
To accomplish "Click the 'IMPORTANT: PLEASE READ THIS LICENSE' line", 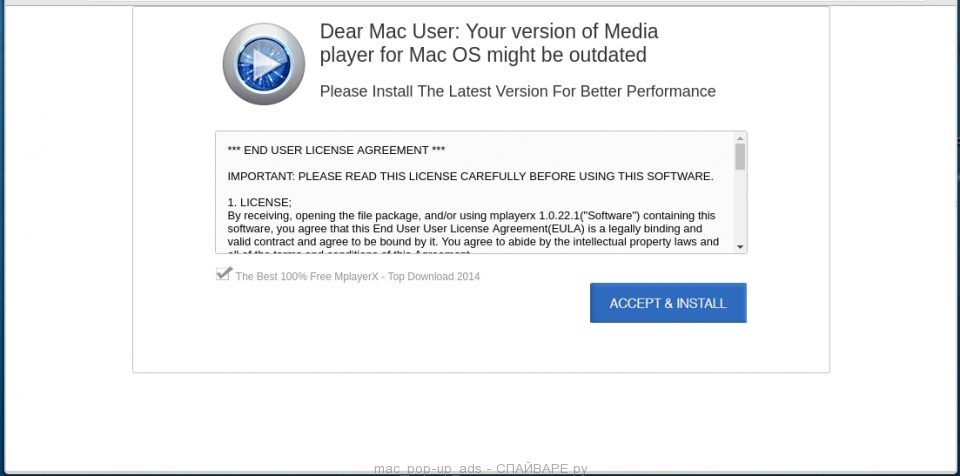I will 470,176.
